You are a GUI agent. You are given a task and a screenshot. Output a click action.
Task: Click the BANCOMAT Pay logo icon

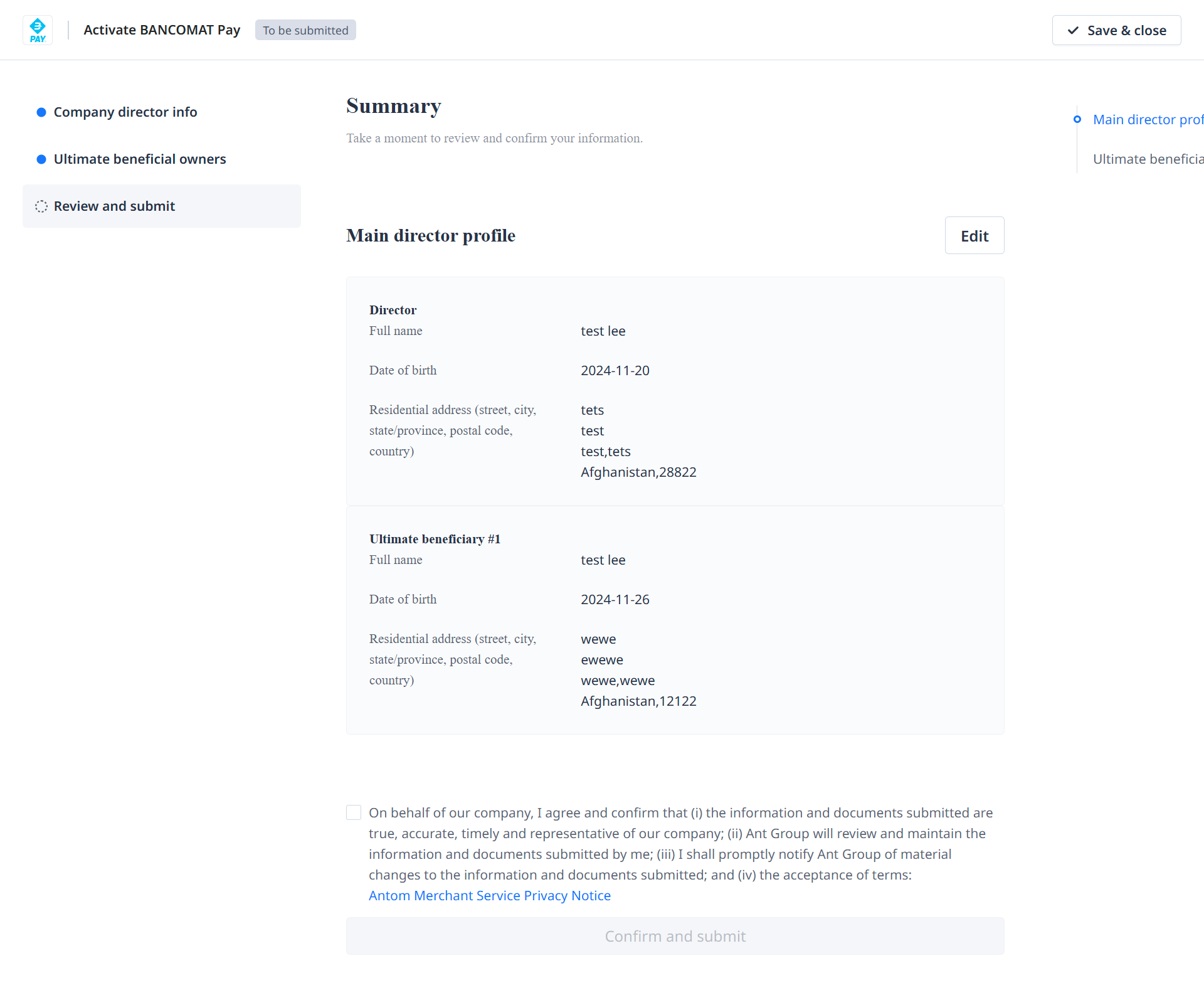[x=38, y=30]
